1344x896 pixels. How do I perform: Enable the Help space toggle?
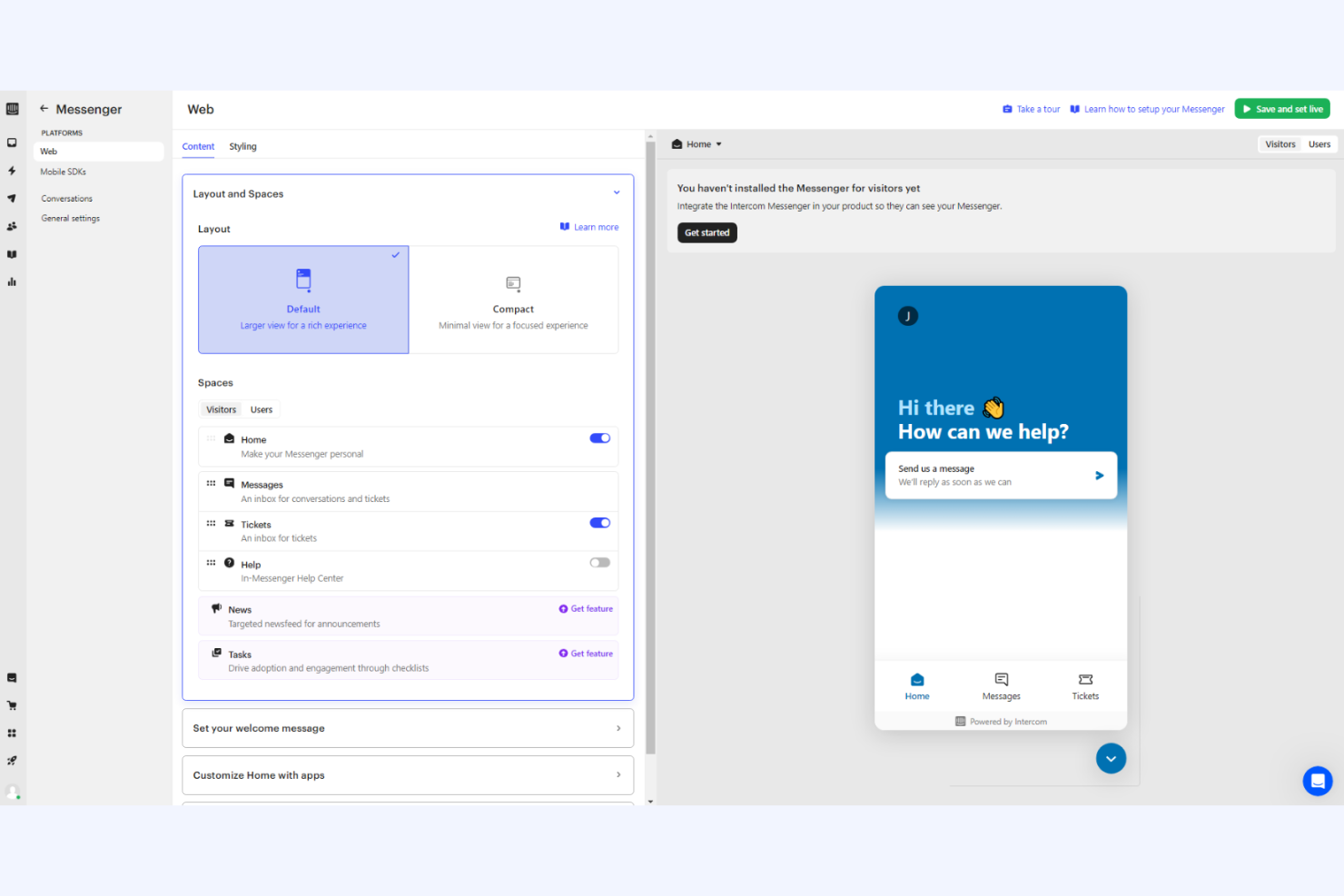coord(599,562)
